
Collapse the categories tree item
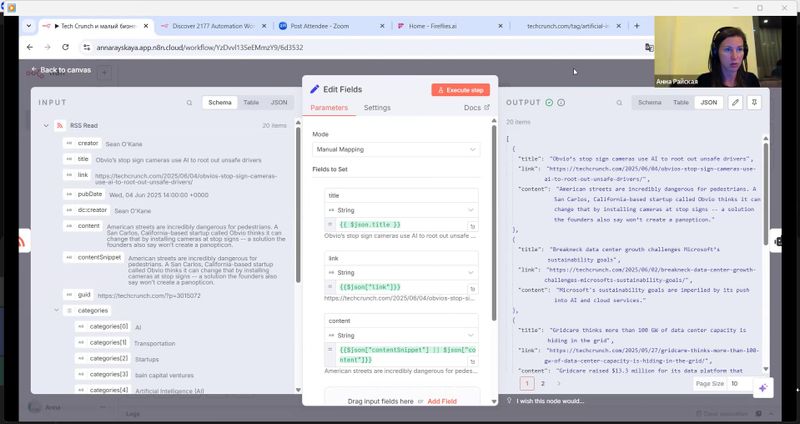point(57,310)
